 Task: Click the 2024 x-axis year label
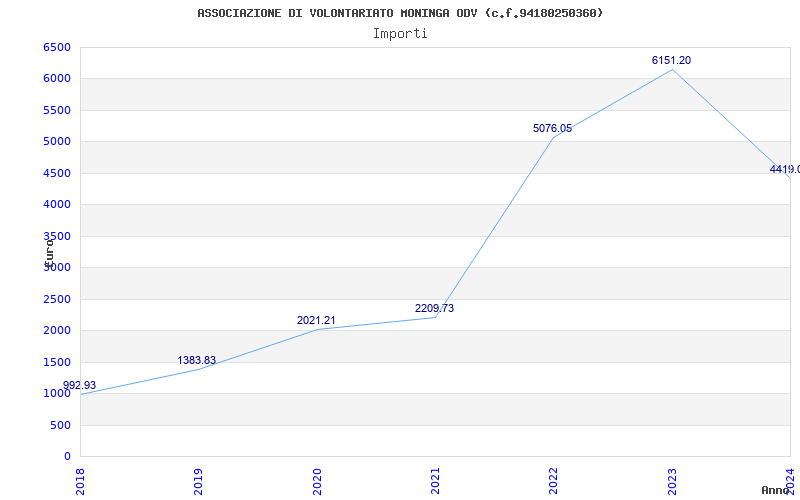click(790, 481)
